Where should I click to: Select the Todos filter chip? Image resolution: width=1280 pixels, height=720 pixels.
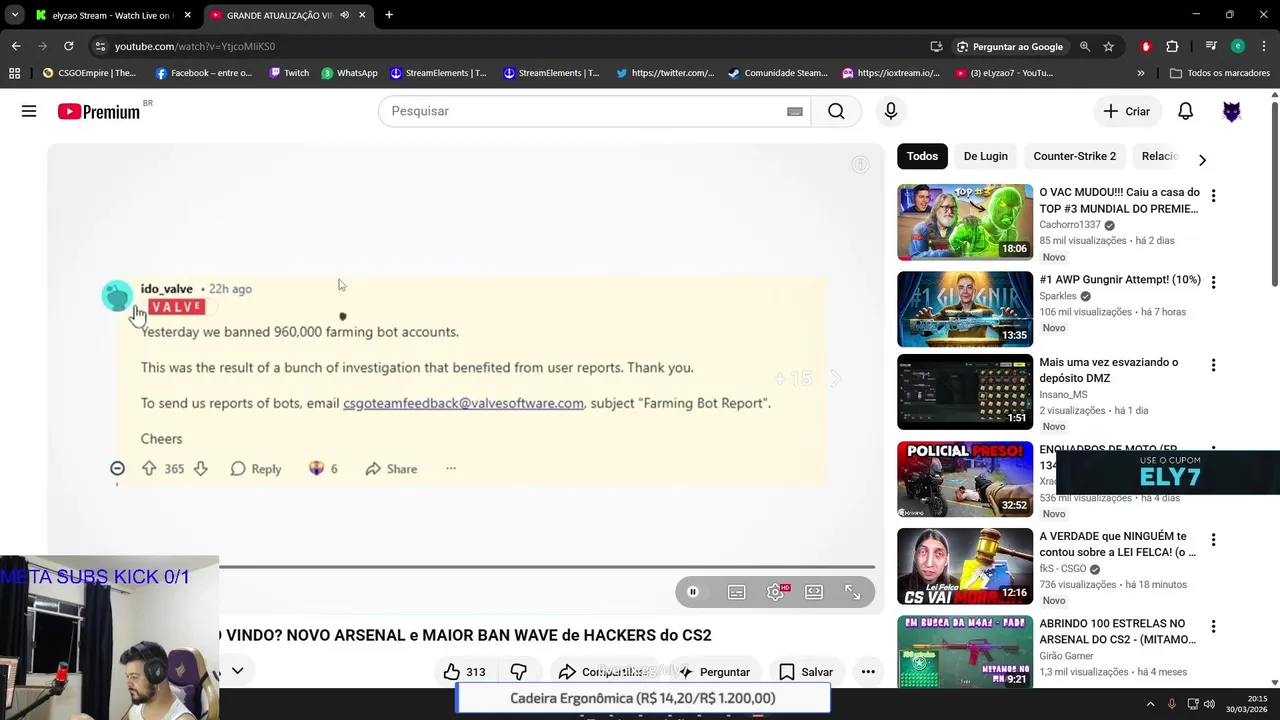[922, 156]
